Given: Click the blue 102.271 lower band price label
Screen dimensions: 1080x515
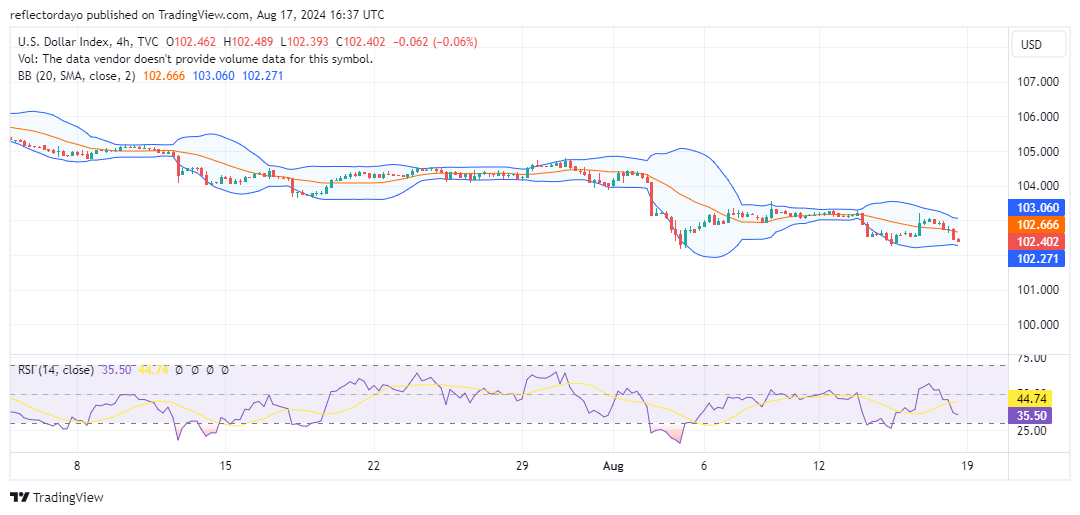Looking at the screenshot, I should point(1037,260).
